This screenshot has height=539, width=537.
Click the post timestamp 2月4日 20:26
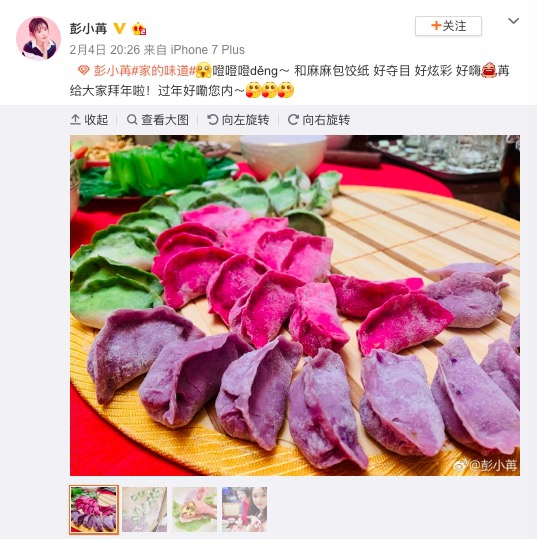pyautogui.click(x=105, y=50)
